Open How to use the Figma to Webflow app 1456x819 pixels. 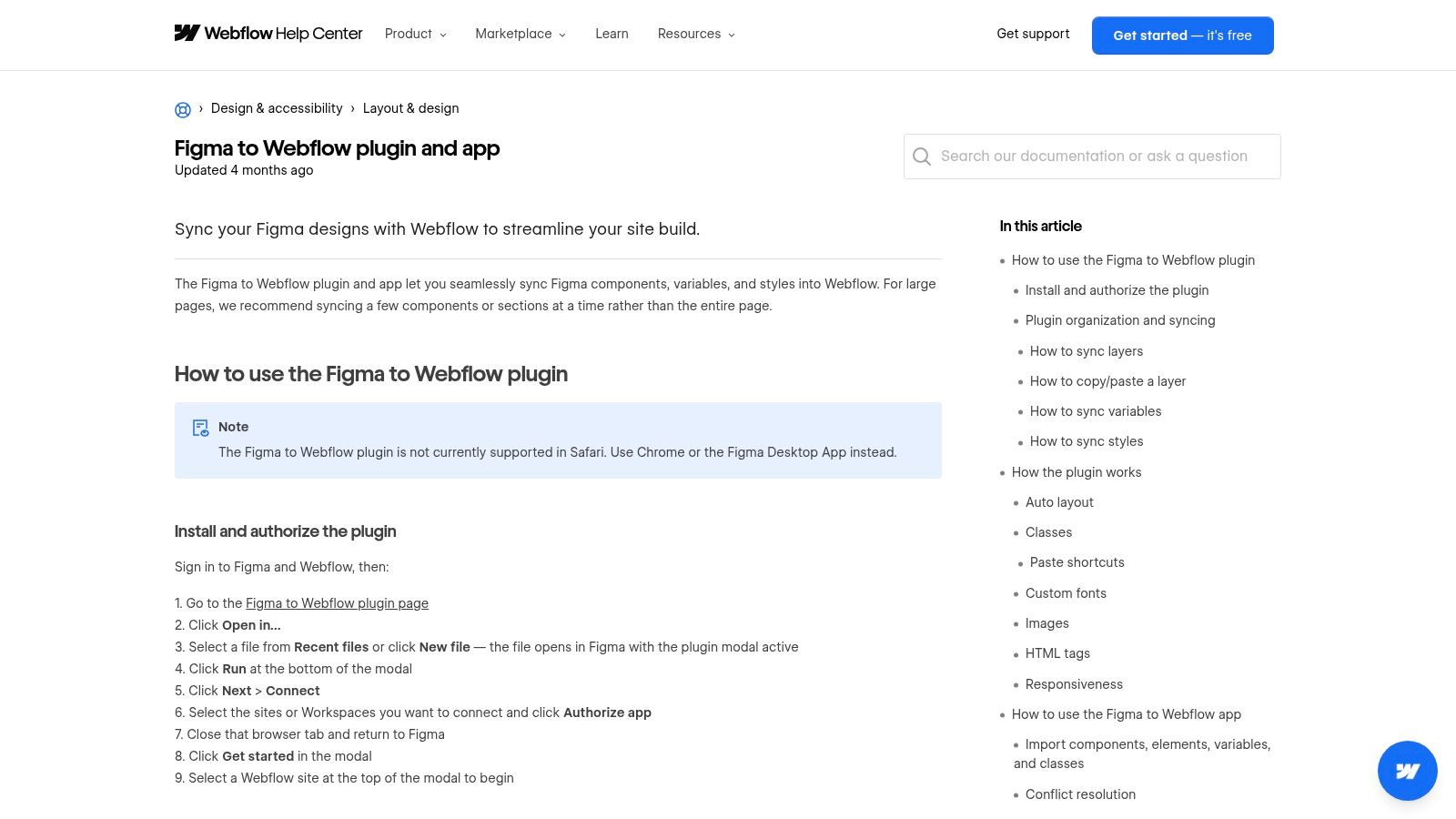pos(1127,714)
